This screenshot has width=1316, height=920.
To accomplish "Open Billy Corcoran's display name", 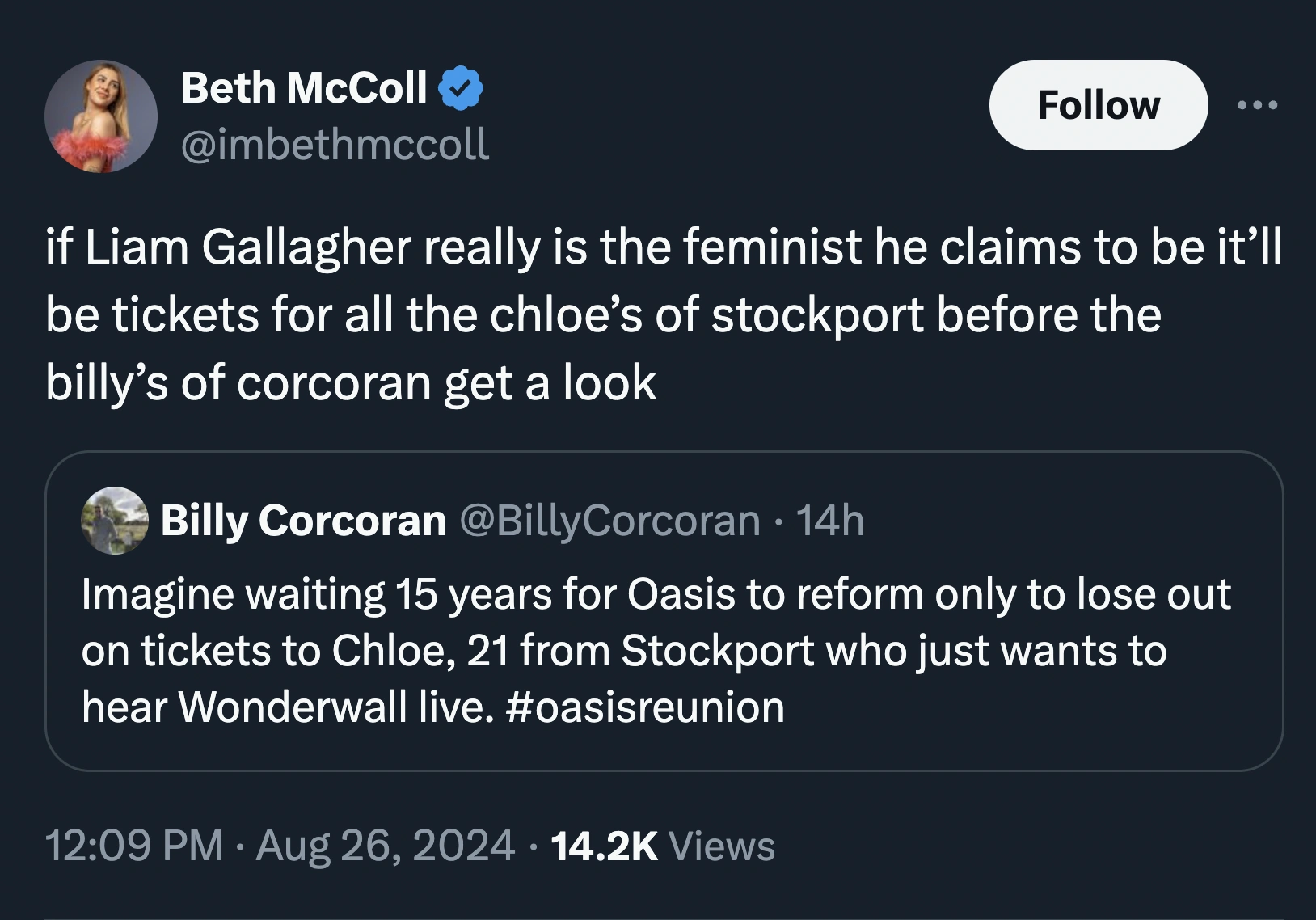I will 303,521.
